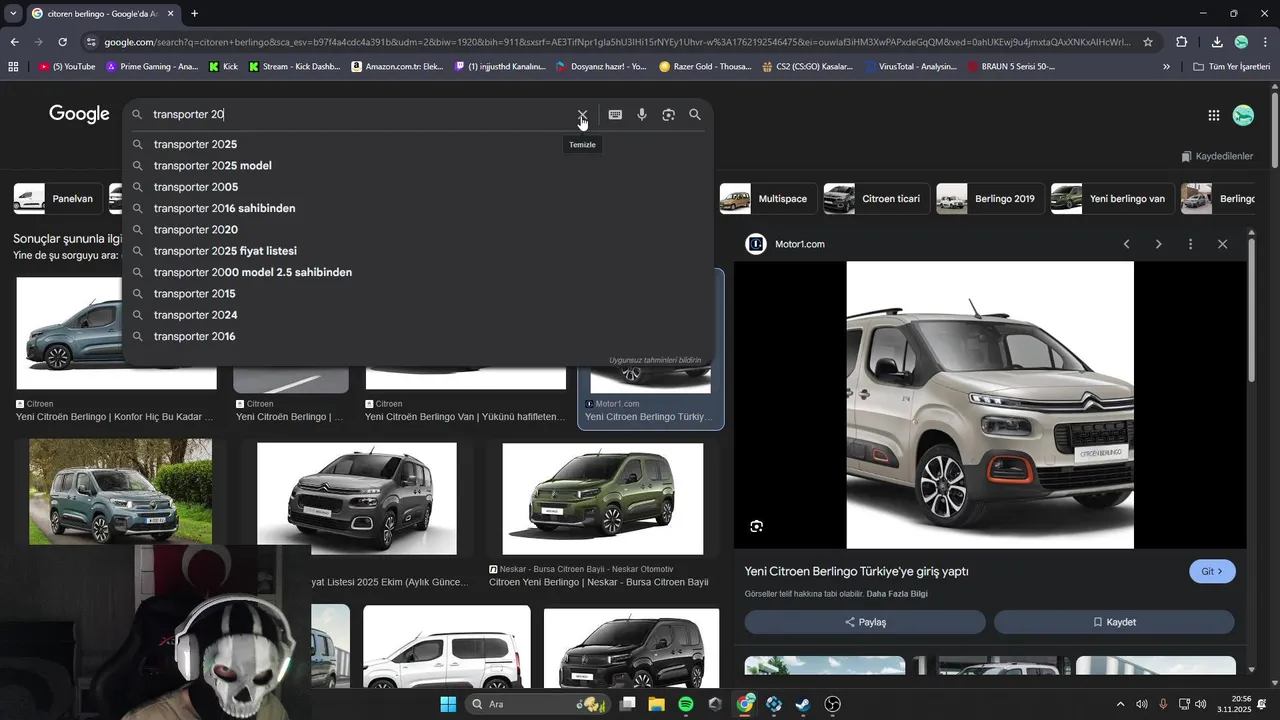Show next image in the preview panel
Image resolution: width=1280 pixels, height=720 pixels.
1158,244
